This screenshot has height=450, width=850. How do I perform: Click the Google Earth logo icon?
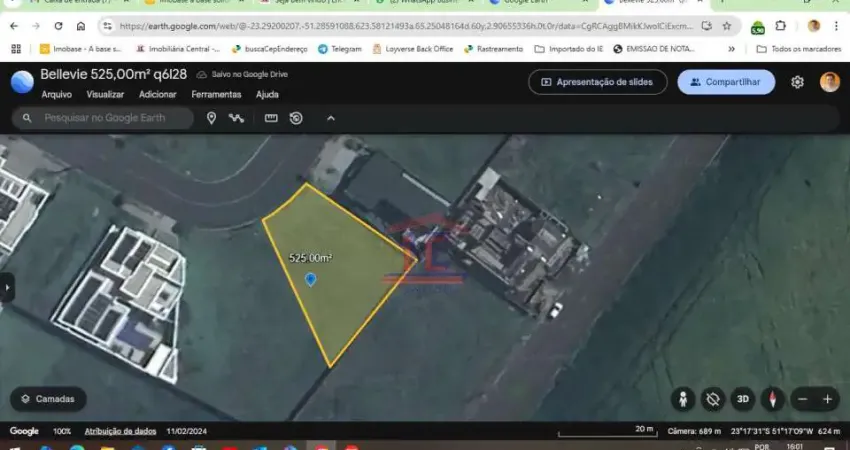coord(22,82)
